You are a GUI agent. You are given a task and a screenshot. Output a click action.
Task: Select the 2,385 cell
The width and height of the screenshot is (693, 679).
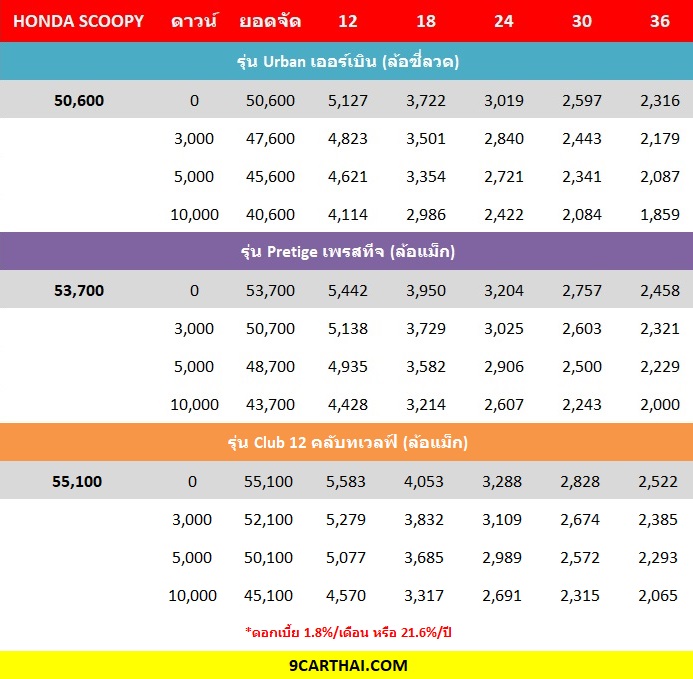[x=658, y=519]
